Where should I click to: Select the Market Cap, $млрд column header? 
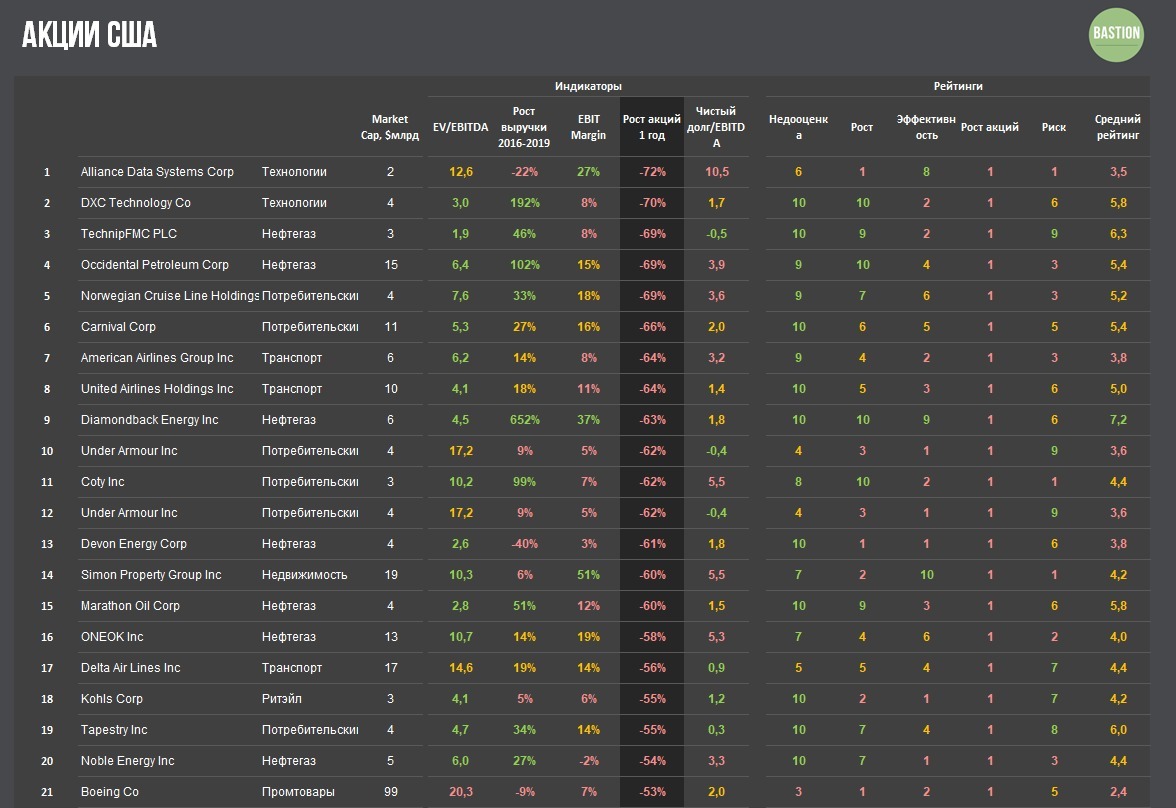tap(390, 127)
